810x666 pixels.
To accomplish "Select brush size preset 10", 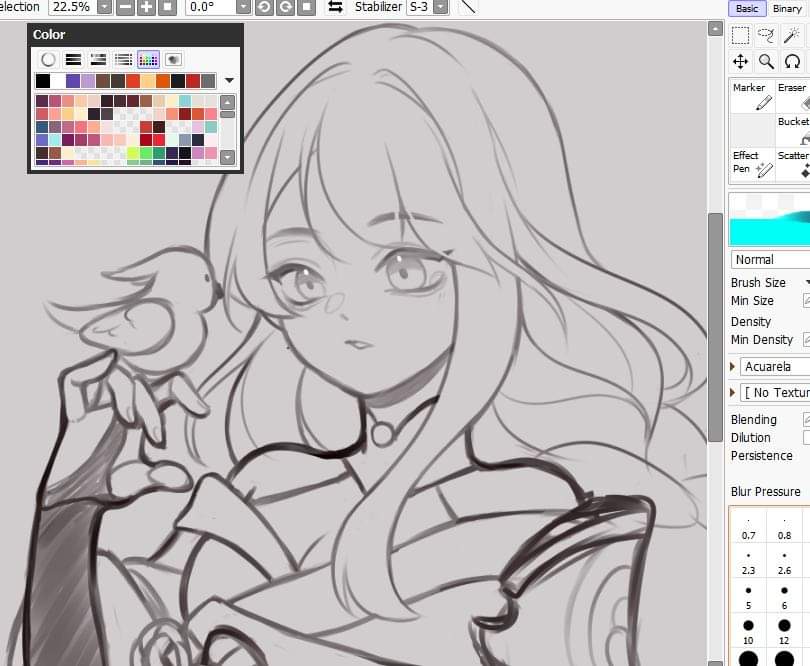I will [x=749, y=632].
